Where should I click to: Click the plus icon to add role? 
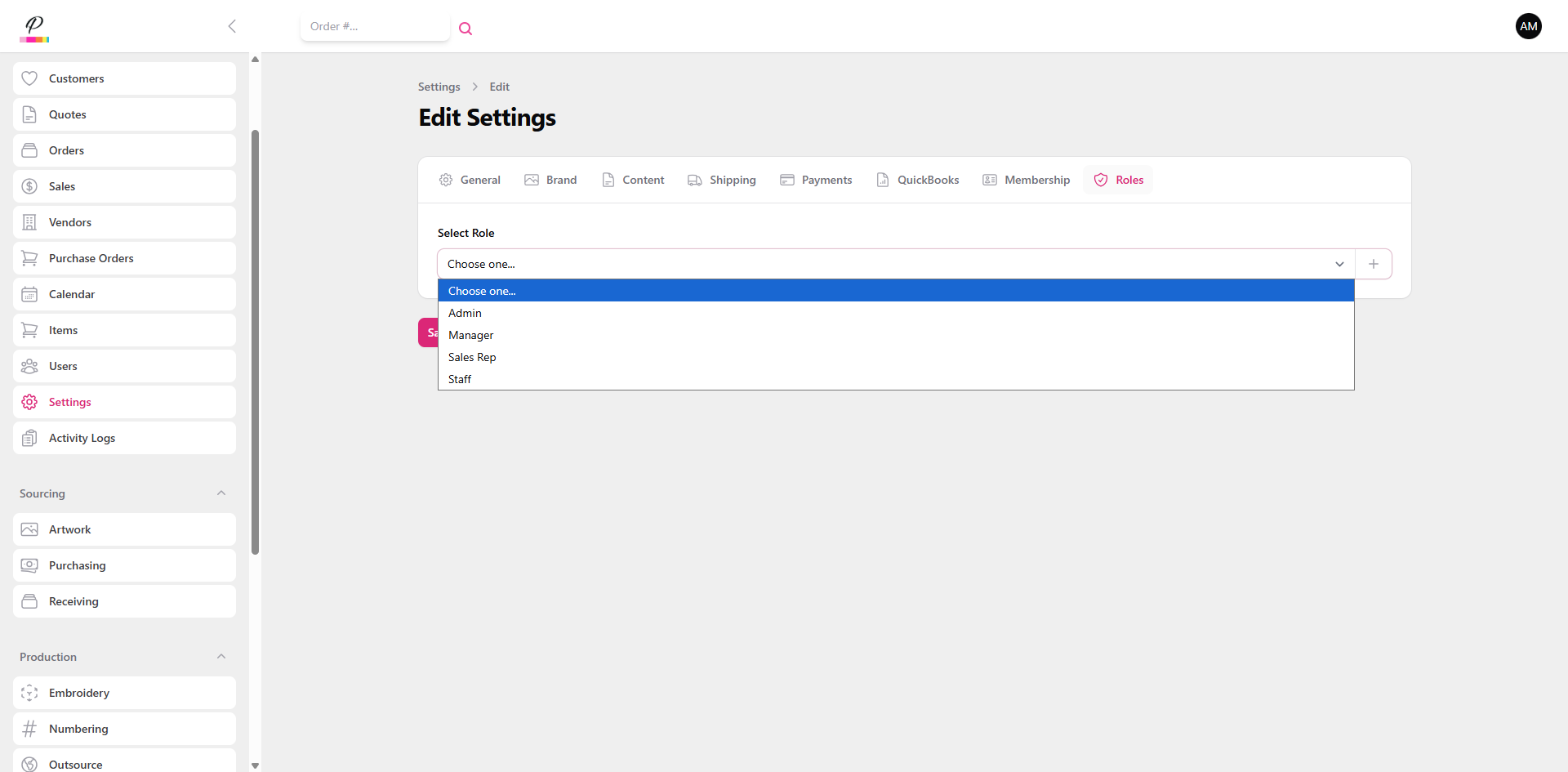(1374, 264)
